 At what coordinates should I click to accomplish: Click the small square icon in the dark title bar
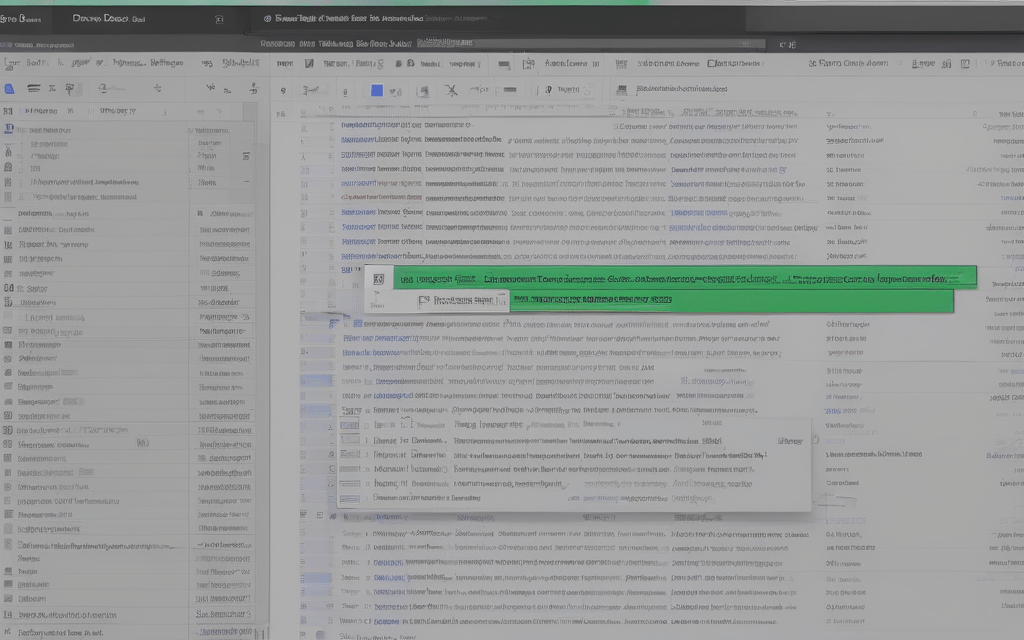219,19
